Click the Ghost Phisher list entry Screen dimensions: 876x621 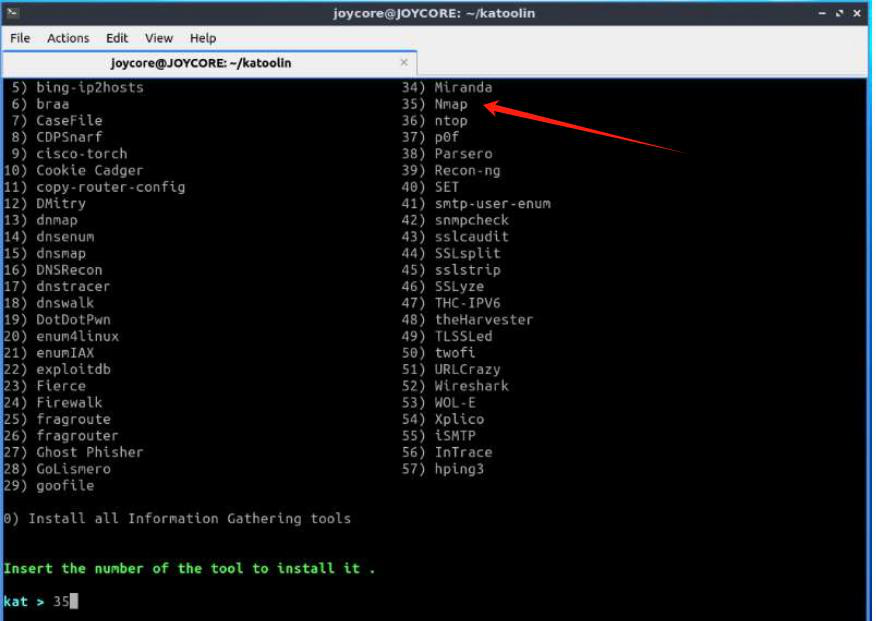point(89,452)
